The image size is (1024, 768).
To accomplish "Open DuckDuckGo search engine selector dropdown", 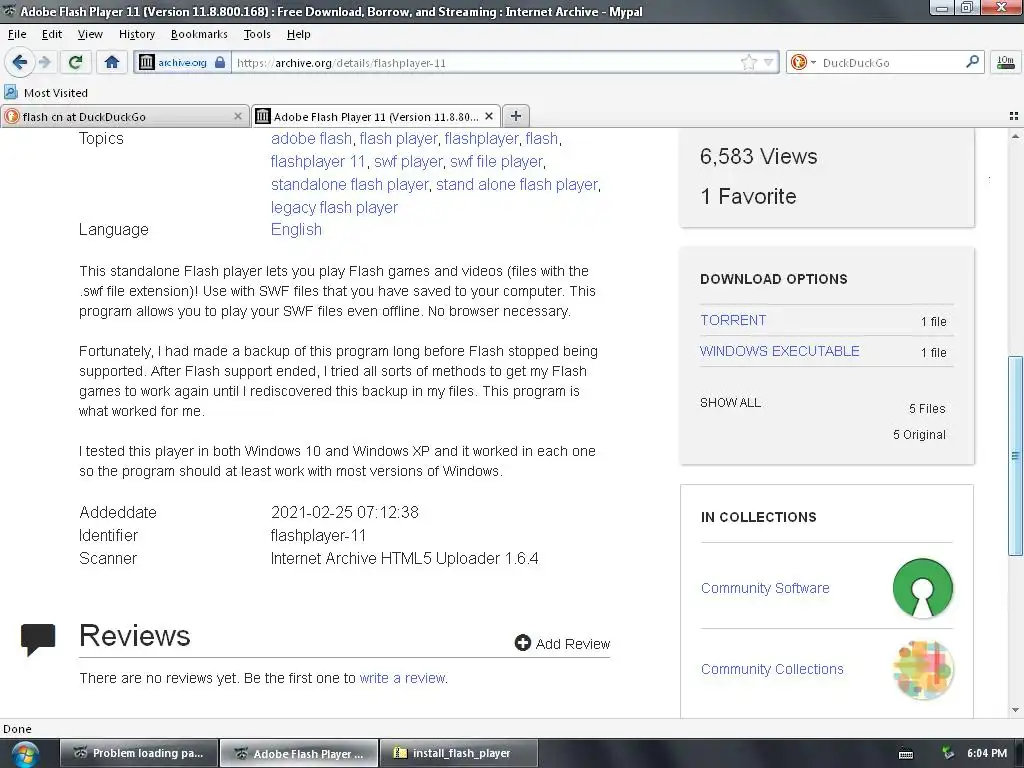I will click(x=803, y=63).
